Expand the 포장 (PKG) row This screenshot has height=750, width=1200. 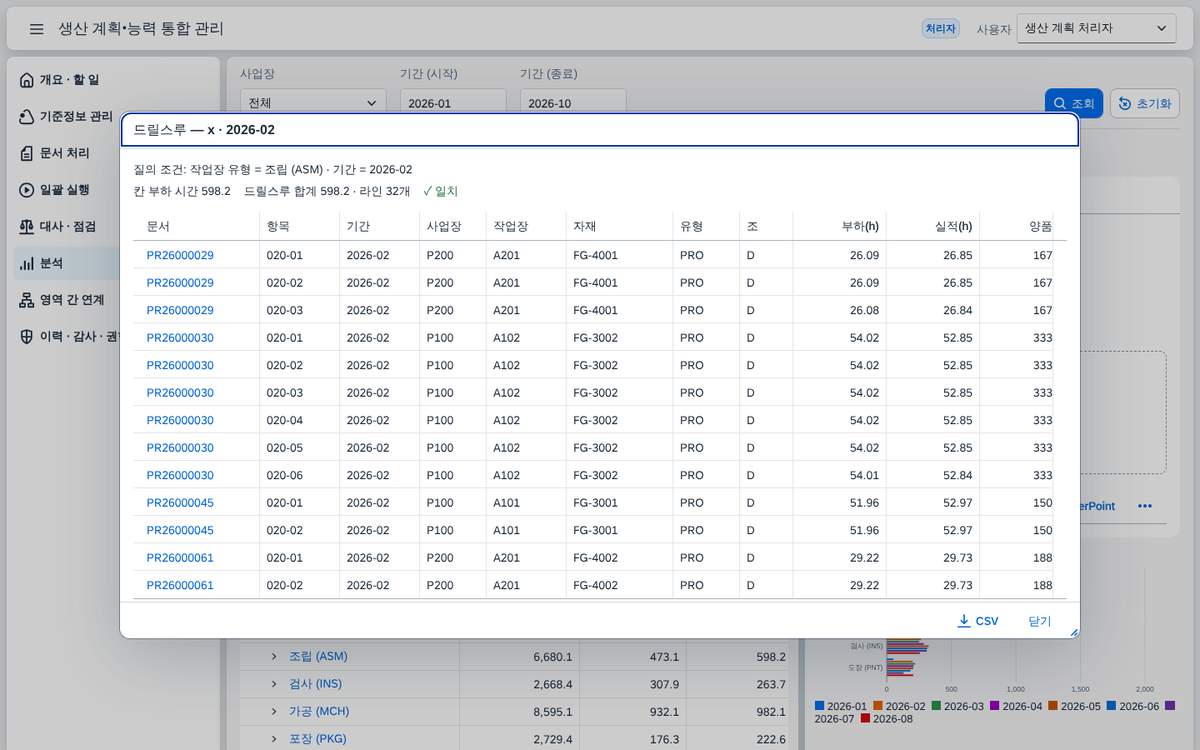[273, 739]
